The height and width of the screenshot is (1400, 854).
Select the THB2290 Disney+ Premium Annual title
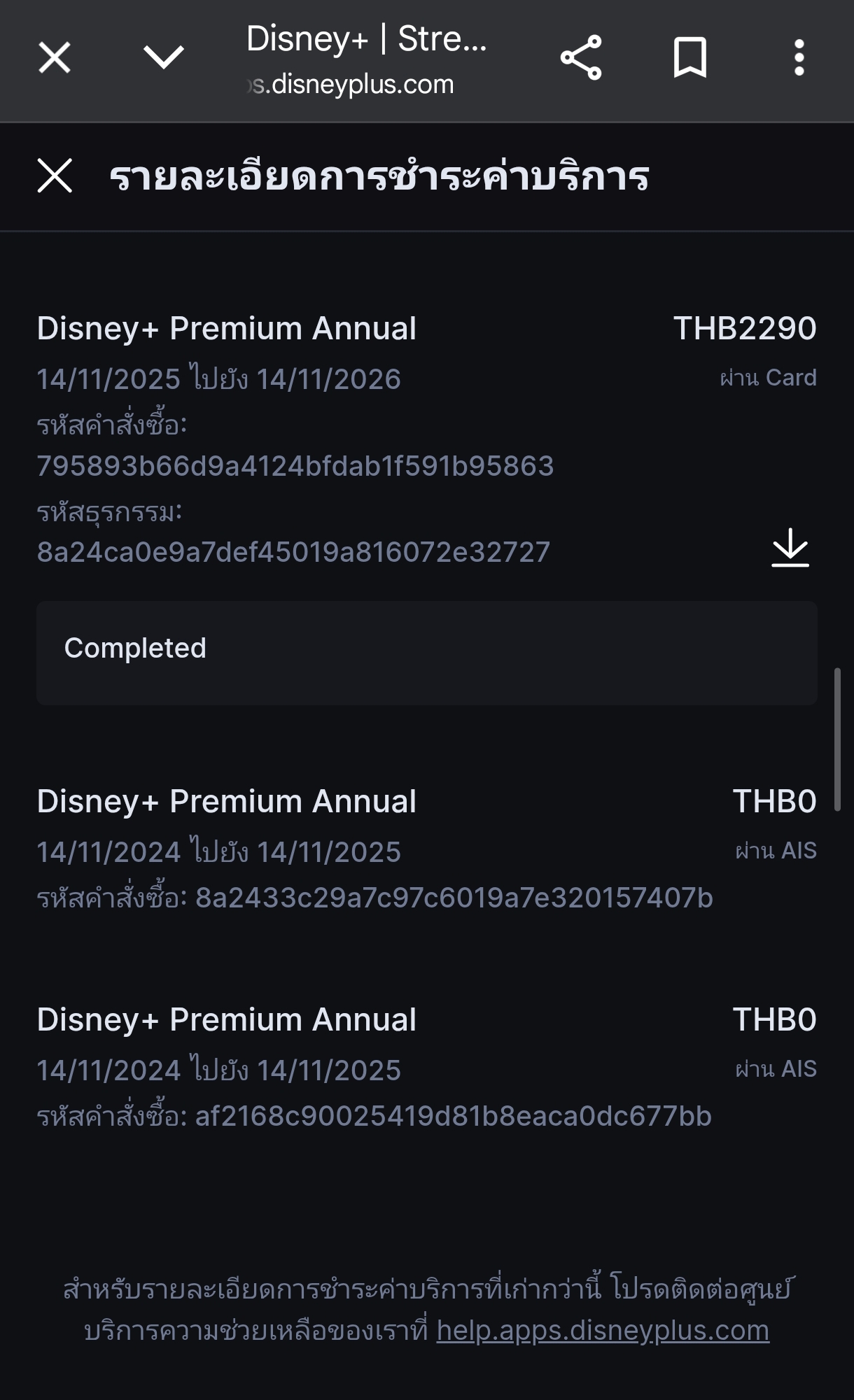[x=226, y=329]
